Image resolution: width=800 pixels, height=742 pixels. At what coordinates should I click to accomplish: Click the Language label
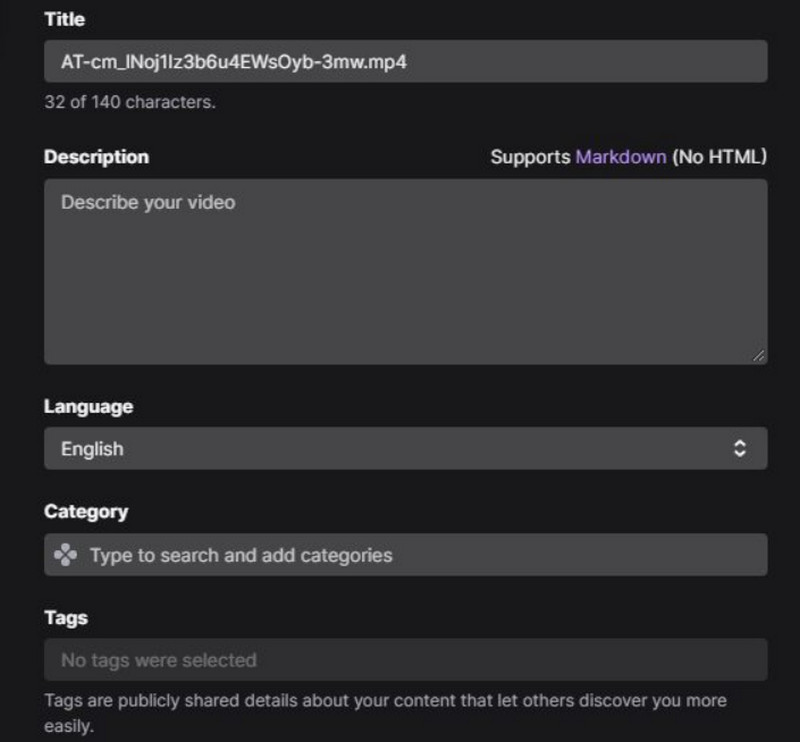pos(88,407)
